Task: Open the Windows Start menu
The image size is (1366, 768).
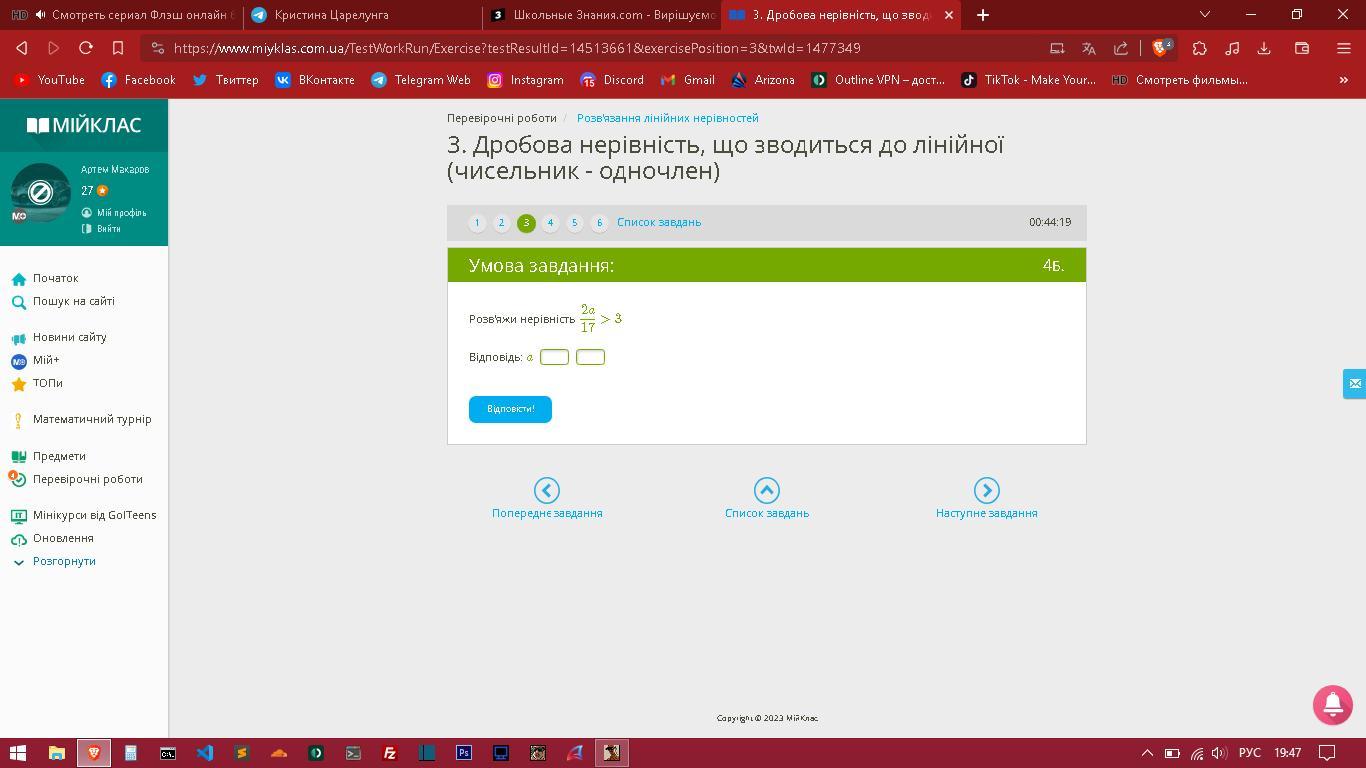Action: 18,753
